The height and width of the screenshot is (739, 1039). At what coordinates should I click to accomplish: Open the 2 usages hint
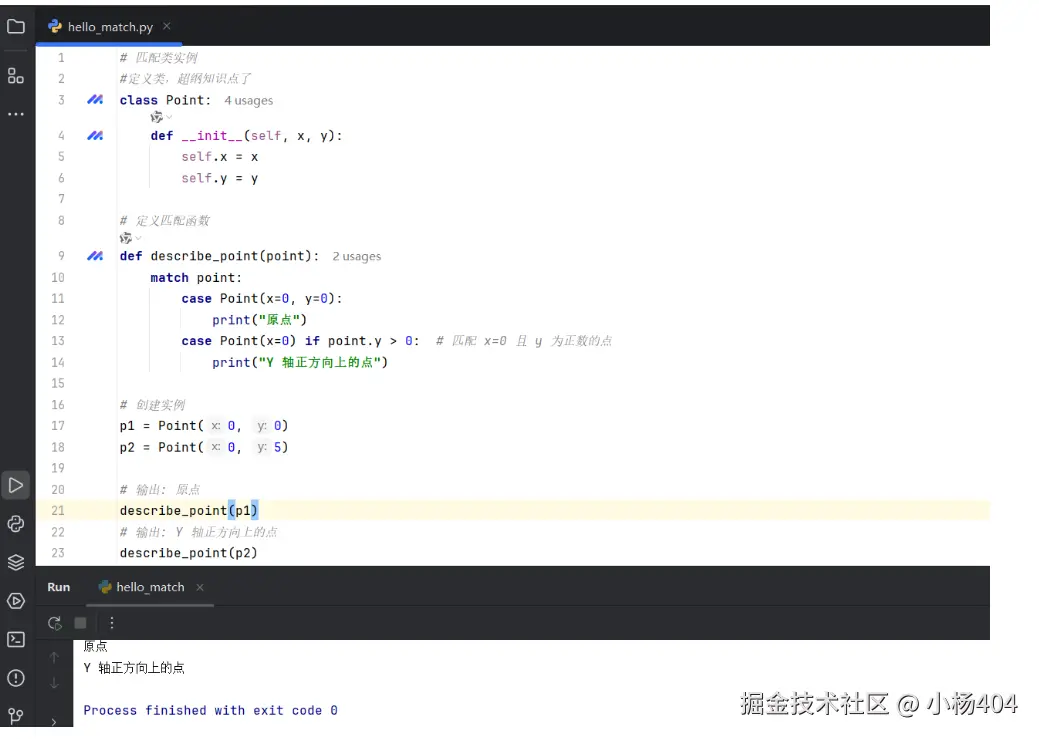(356, 256)
